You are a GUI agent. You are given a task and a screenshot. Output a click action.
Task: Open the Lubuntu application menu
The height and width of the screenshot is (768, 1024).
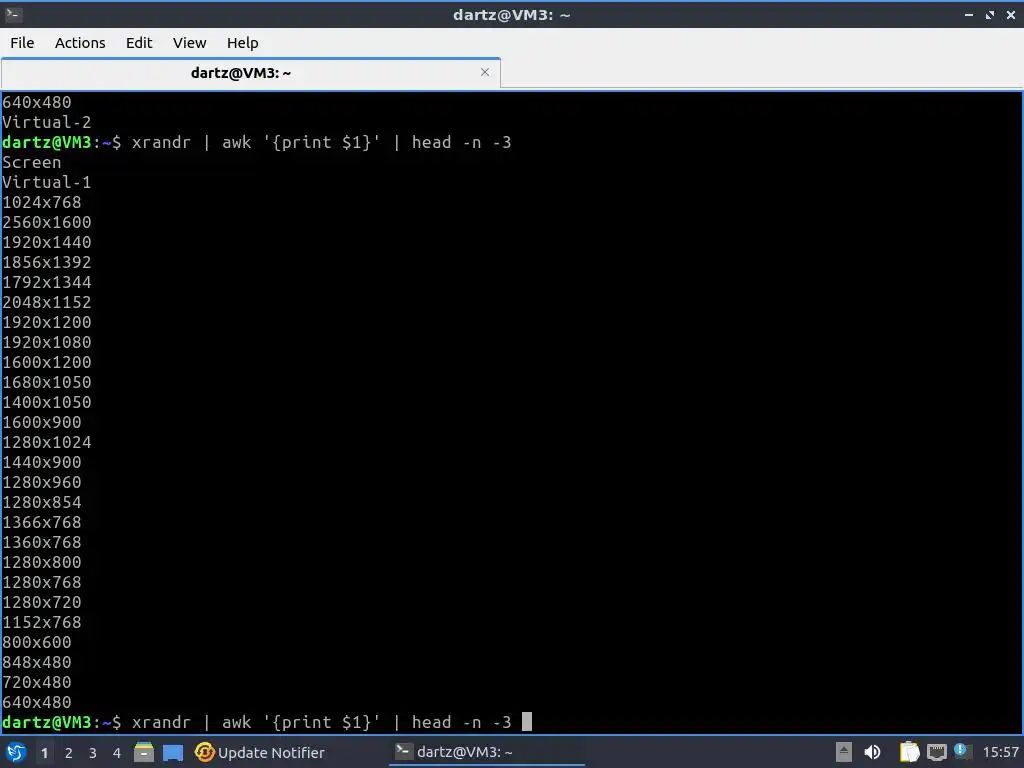coord(16,752)
